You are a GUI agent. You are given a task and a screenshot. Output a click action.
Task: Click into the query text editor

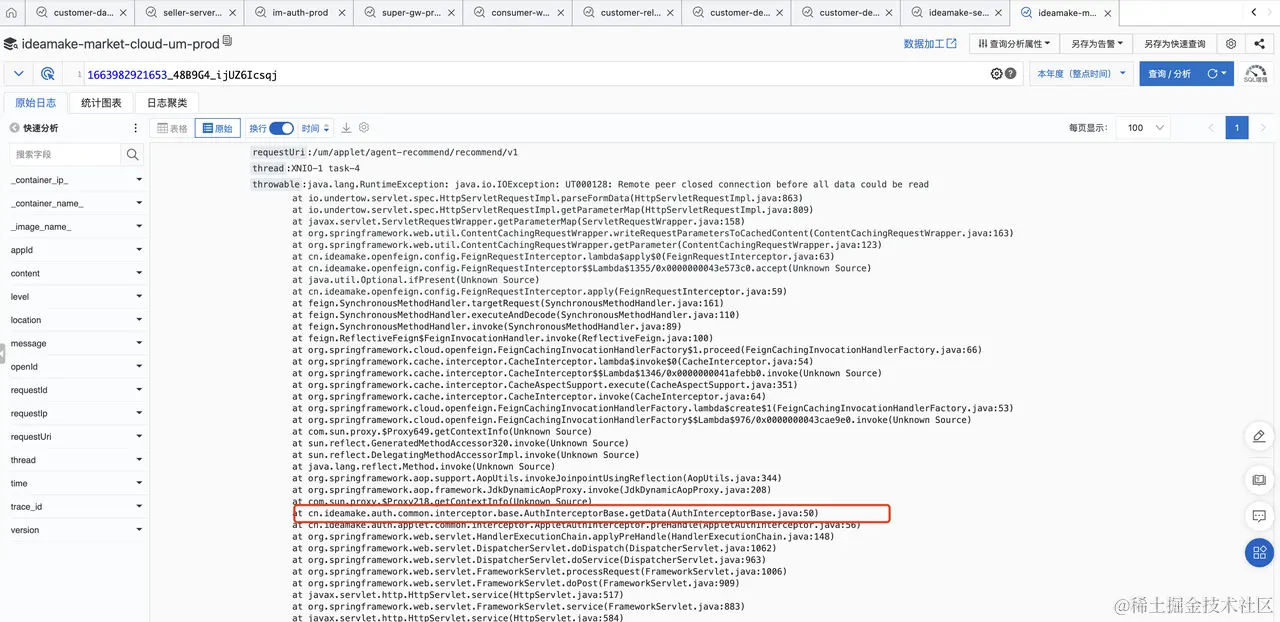535,74
